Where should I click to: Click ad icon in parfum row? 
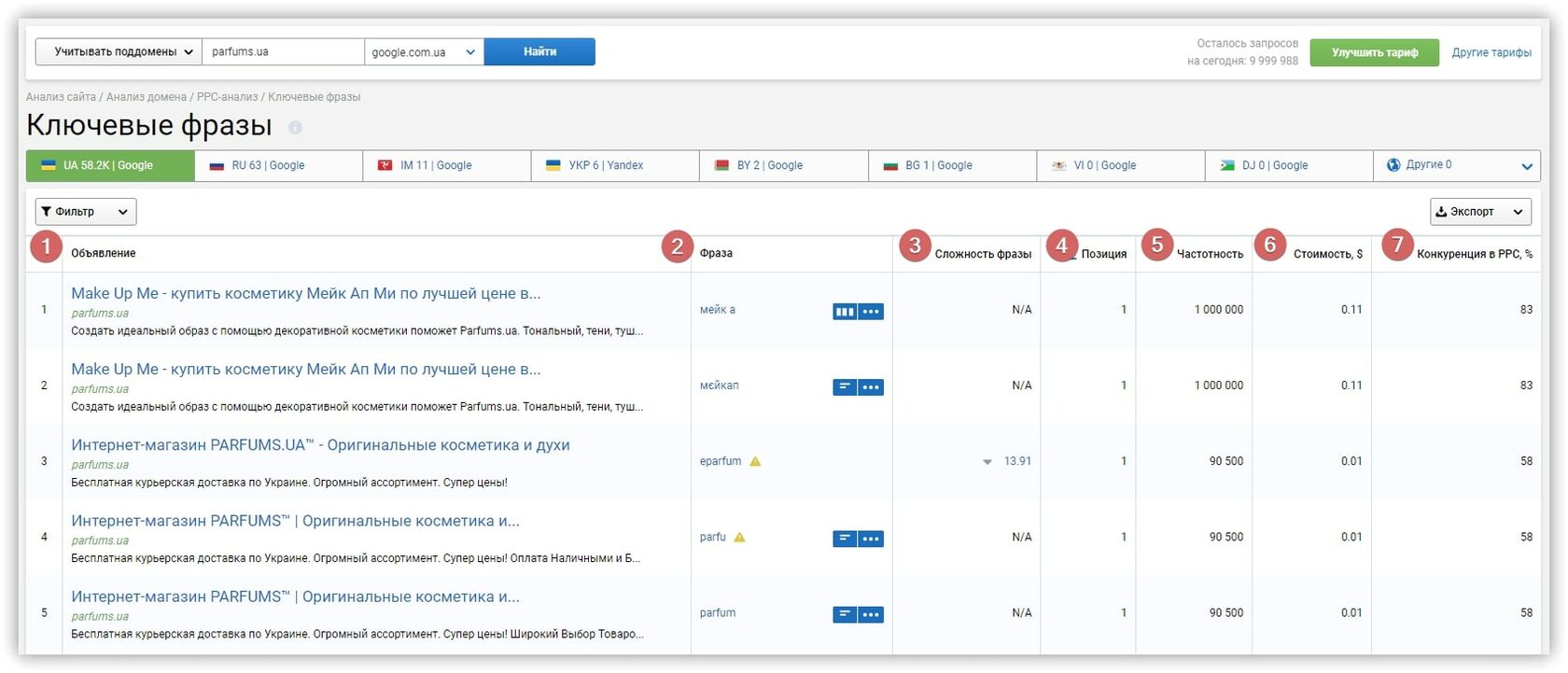[845, 614]
